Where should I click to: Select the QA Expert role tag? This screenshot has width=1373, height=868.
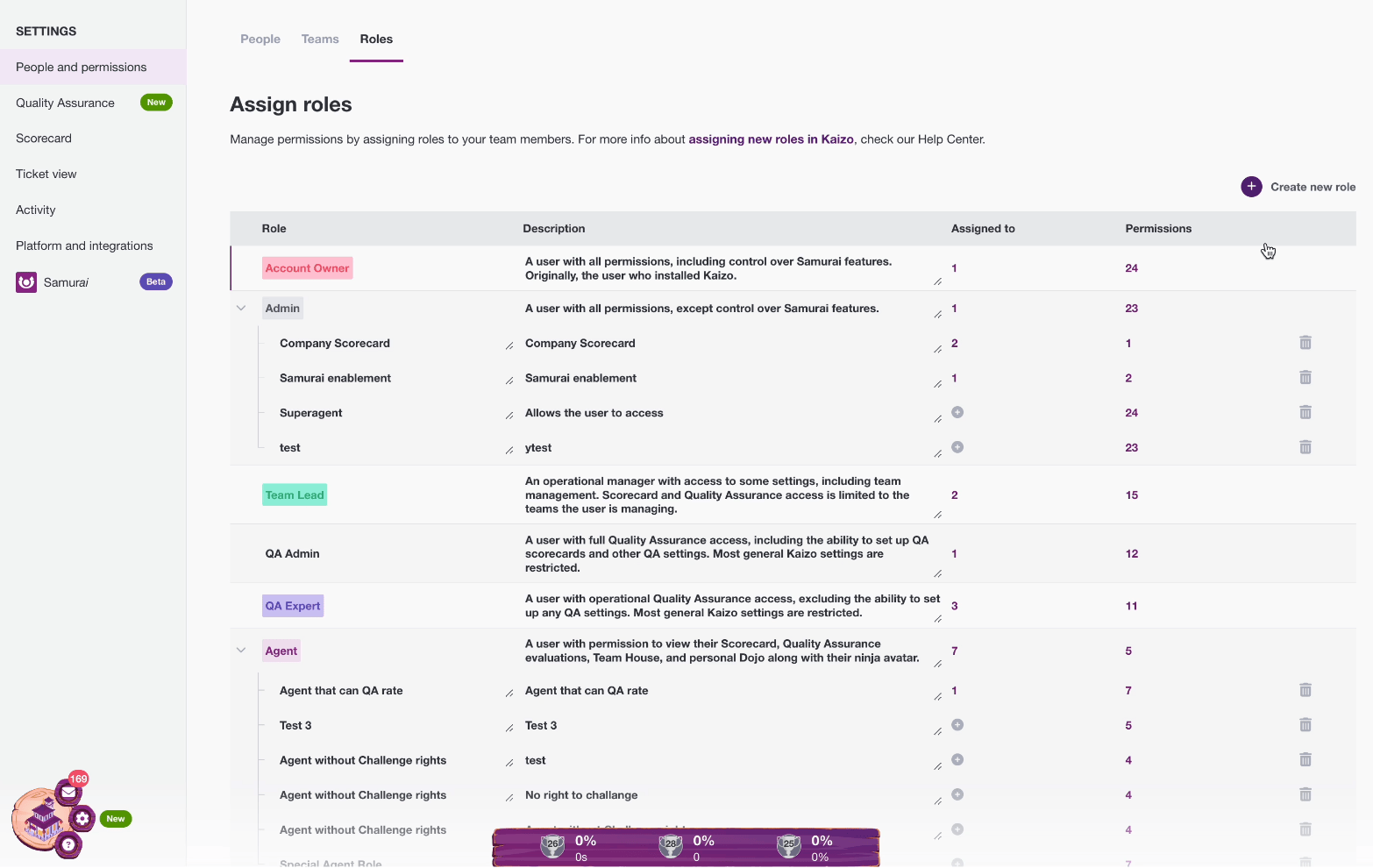(293, 606)
